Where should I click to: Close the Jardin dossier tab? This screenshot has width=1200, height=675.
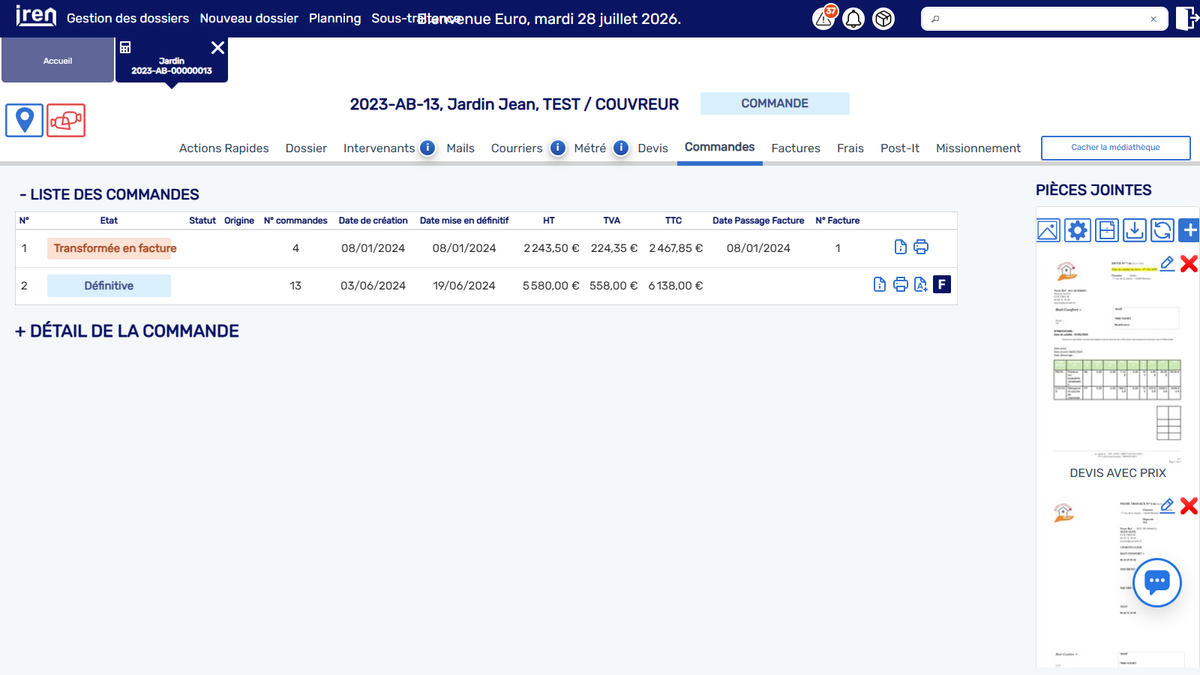218,48
